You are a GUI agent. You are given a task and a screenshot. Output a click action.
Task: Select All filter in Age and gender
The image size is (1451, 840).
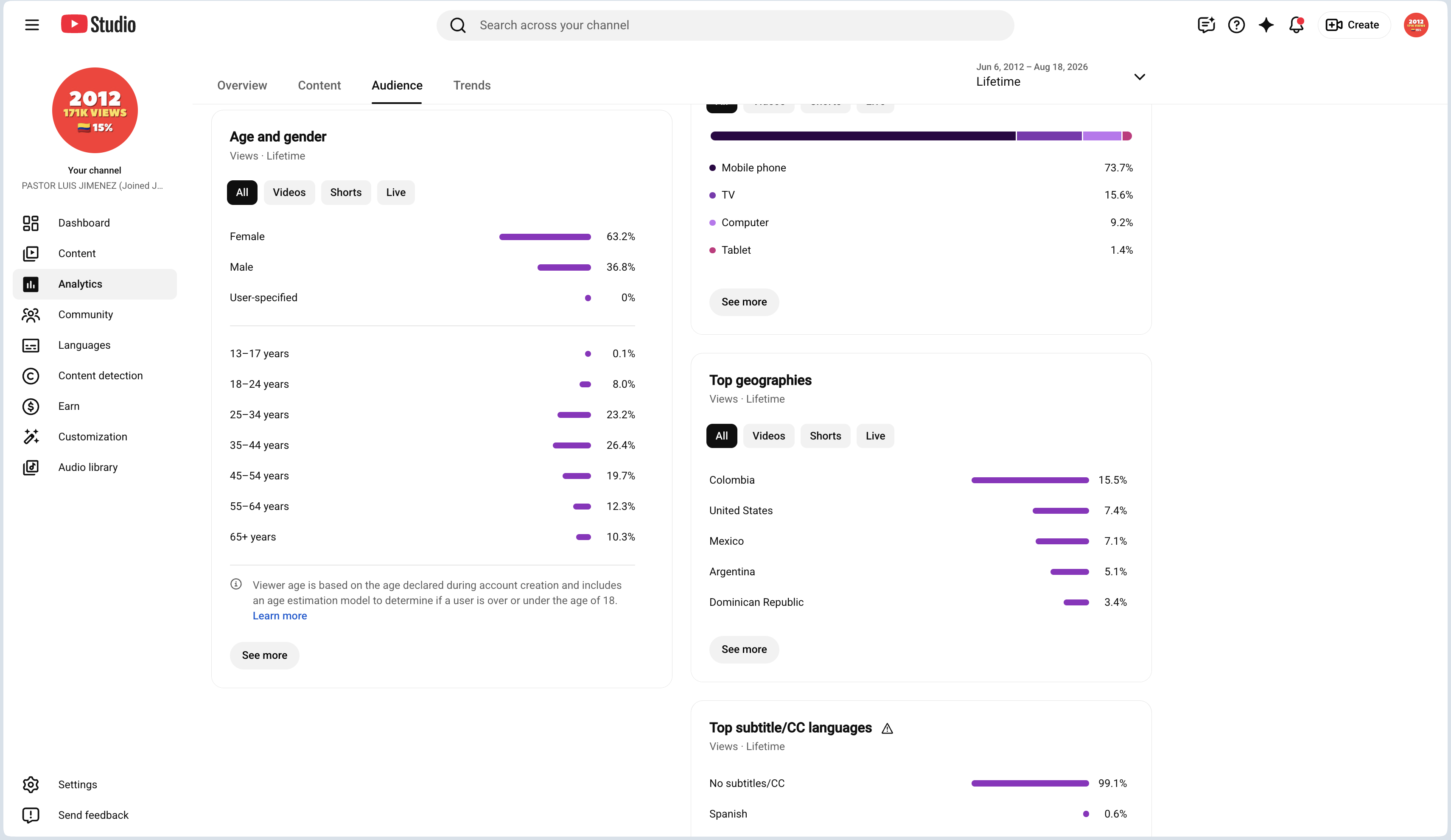(242, 192)
